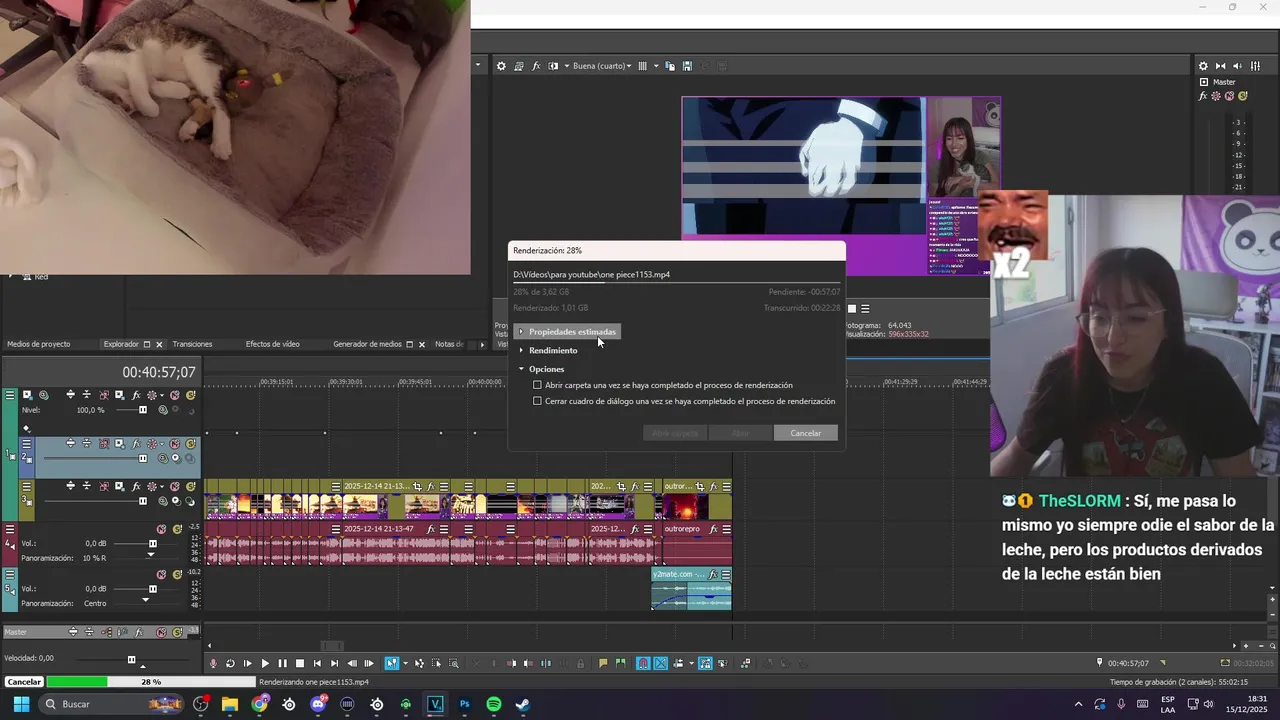Enable Abrir carpeta after render completes checkbox
Screen dimensions: 1280x720
tap(537, 385)
